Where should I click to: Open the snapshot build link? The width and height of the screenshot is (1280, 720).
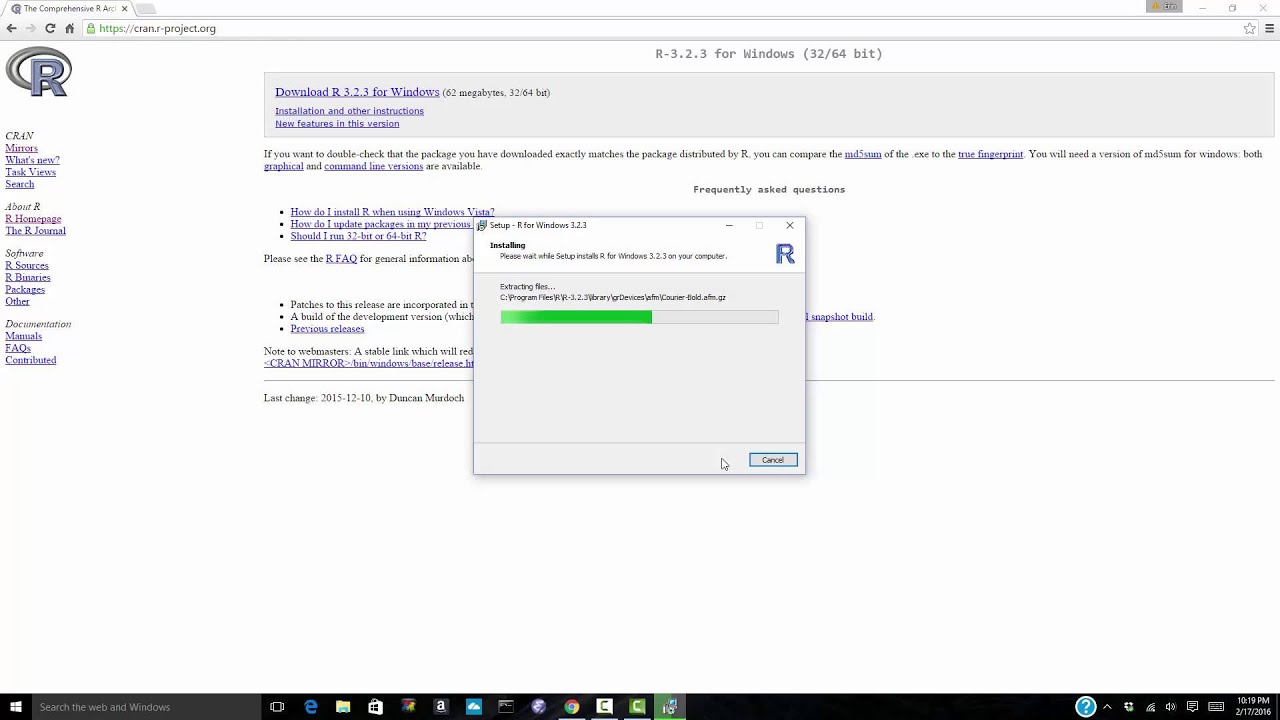click(x=840, y=317)
